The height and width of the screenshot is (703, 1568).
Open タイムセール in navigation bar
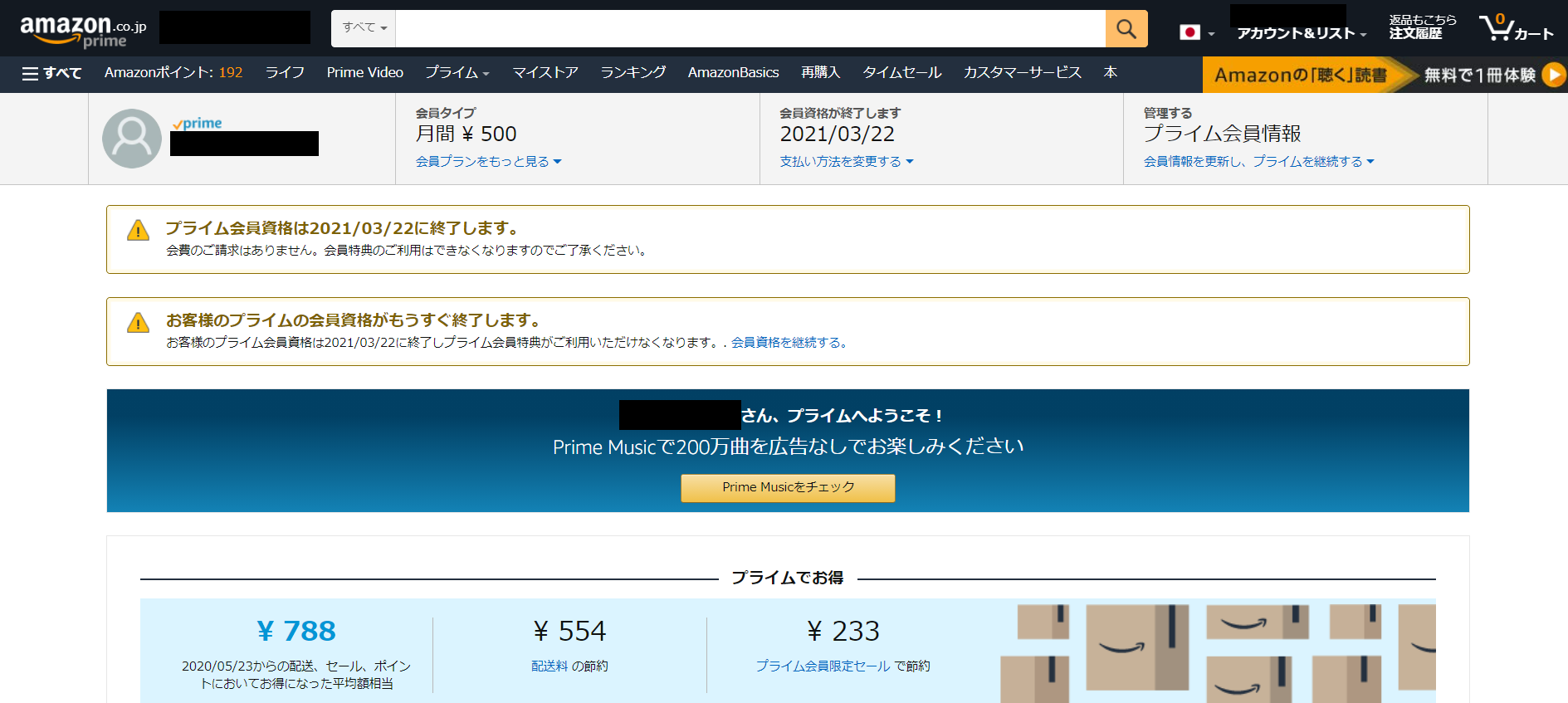(902, 73)
